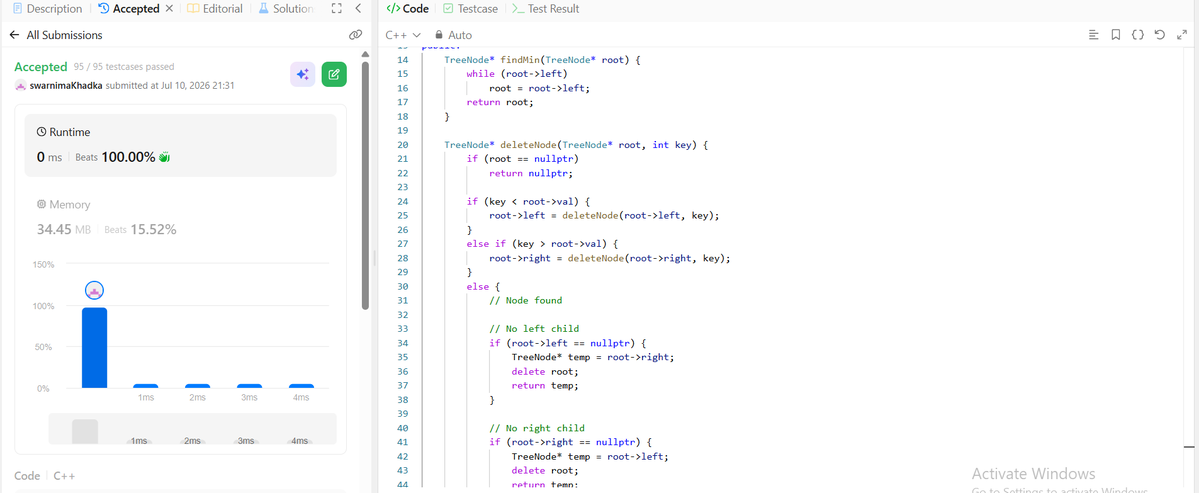The height and width of the screenshot is (493, 1199).
Task: Go back to All Submissions
Action: point(56,35)
